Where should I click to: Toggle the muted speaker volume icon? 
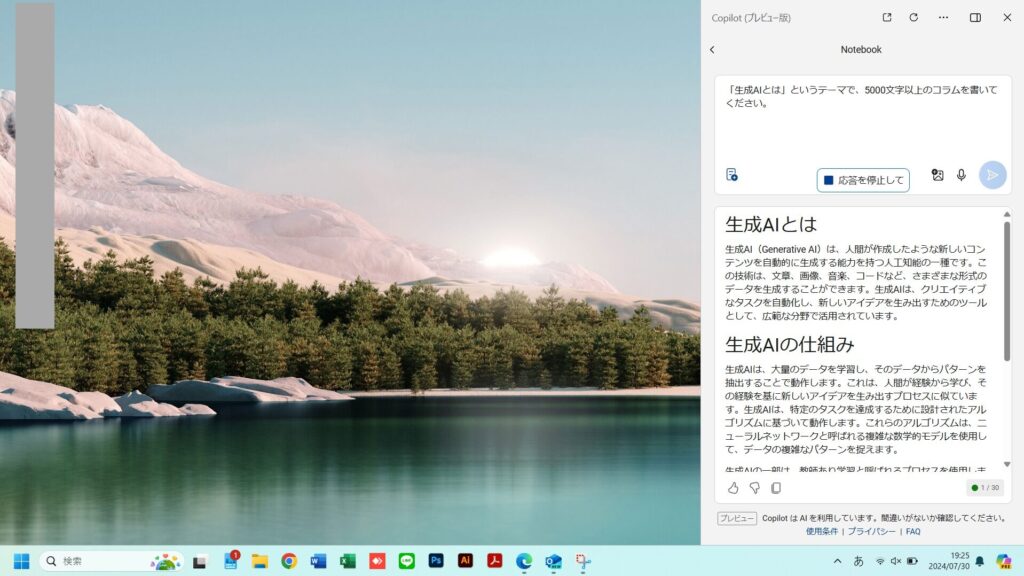[x=895, y=561]
